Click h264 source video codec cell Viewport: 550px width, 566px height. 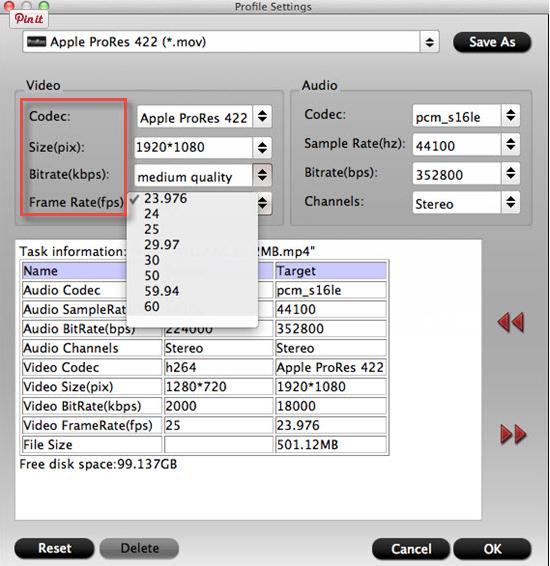pyautogui.click(x=218, y=367)
